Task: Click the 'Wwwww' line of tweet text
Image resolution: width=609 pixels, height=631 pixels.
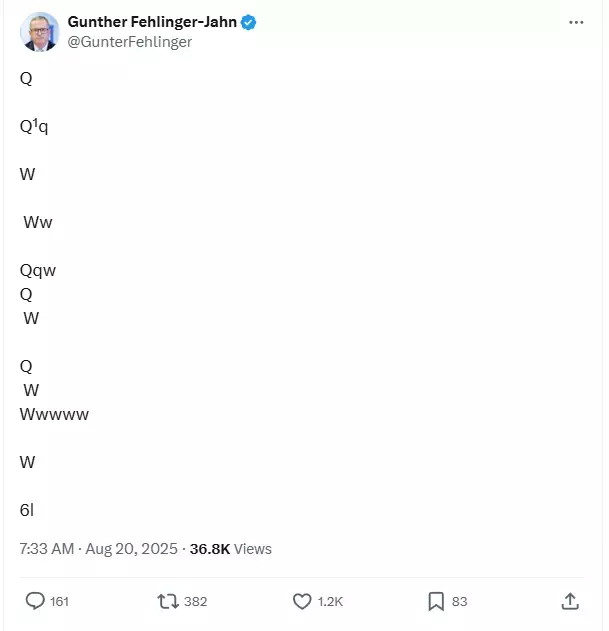Action: point(54,414)
